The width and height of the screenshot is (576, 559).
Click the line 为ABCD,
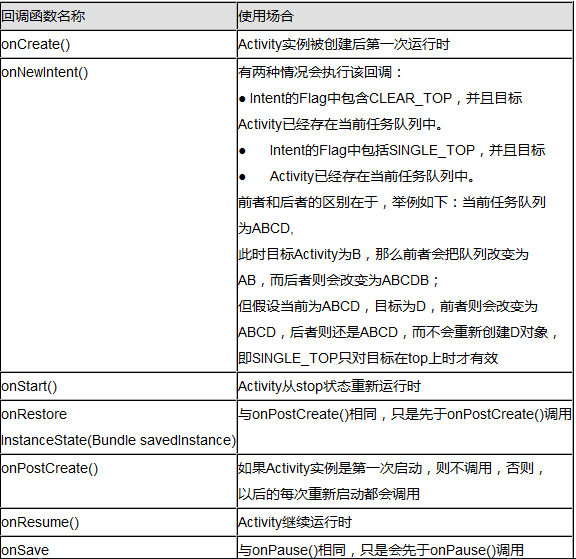pyautogui.click(x=266, y=228)
